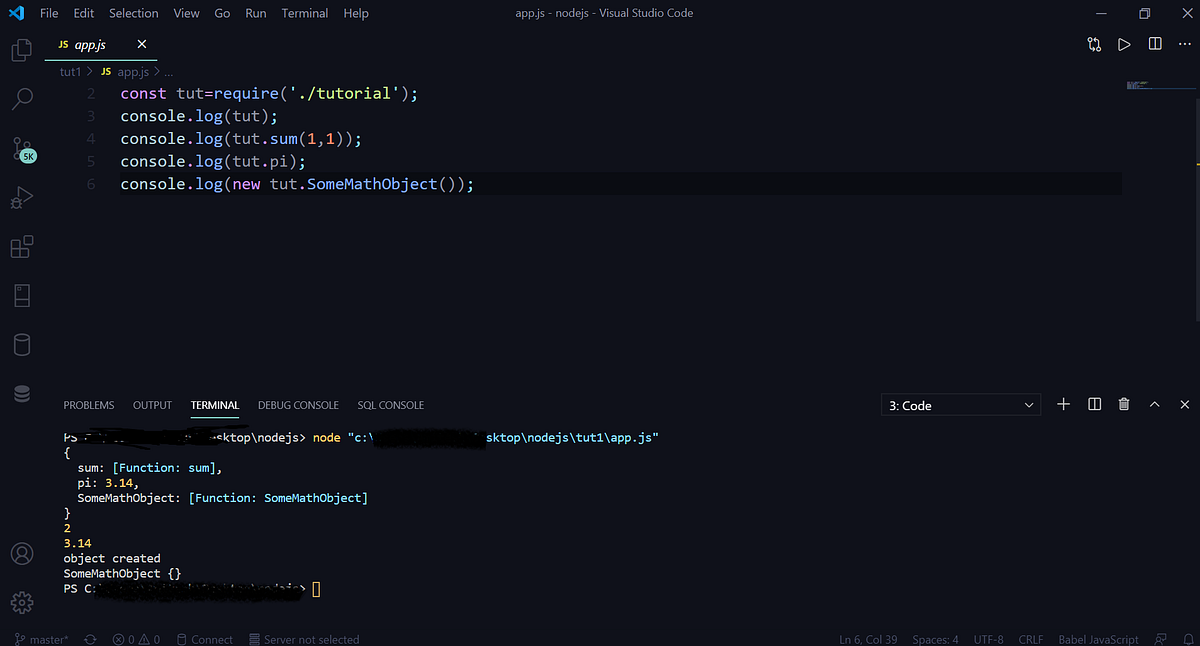Screen dimensions: 1200x646
Task: Toggle panel maximization with the chevron
Action: point(1154,404)
